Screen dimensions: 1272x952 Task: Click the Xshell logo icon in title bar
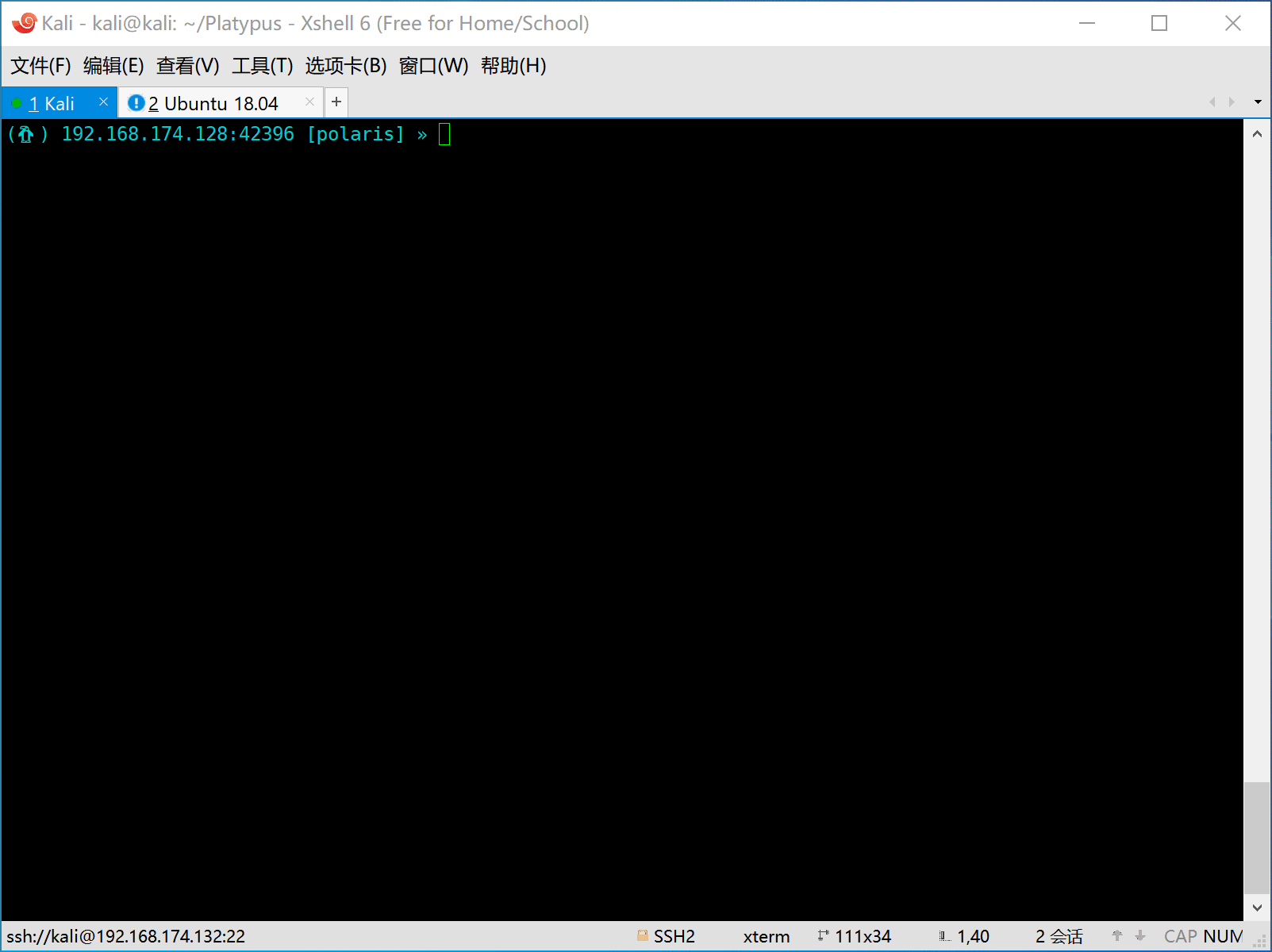(24, 23)
